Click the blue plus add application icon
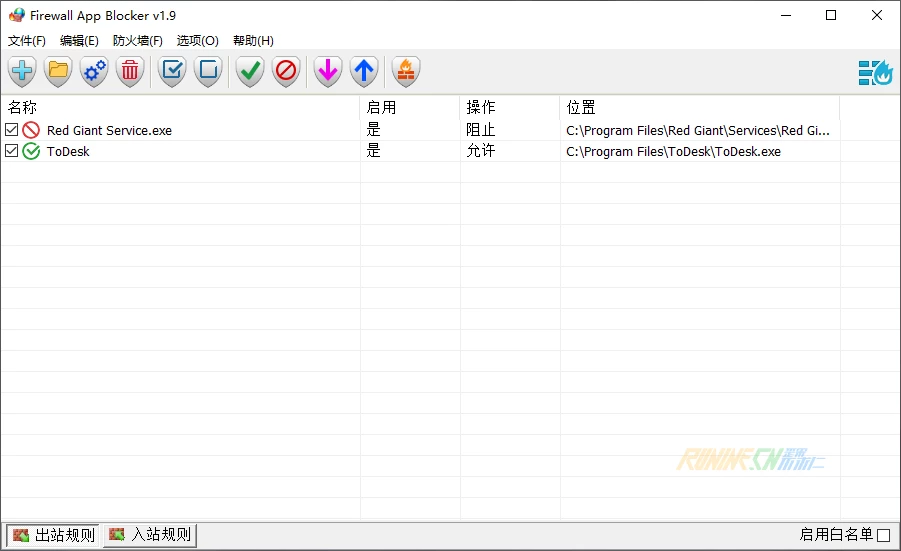901x551 pixels. [22, 71]
